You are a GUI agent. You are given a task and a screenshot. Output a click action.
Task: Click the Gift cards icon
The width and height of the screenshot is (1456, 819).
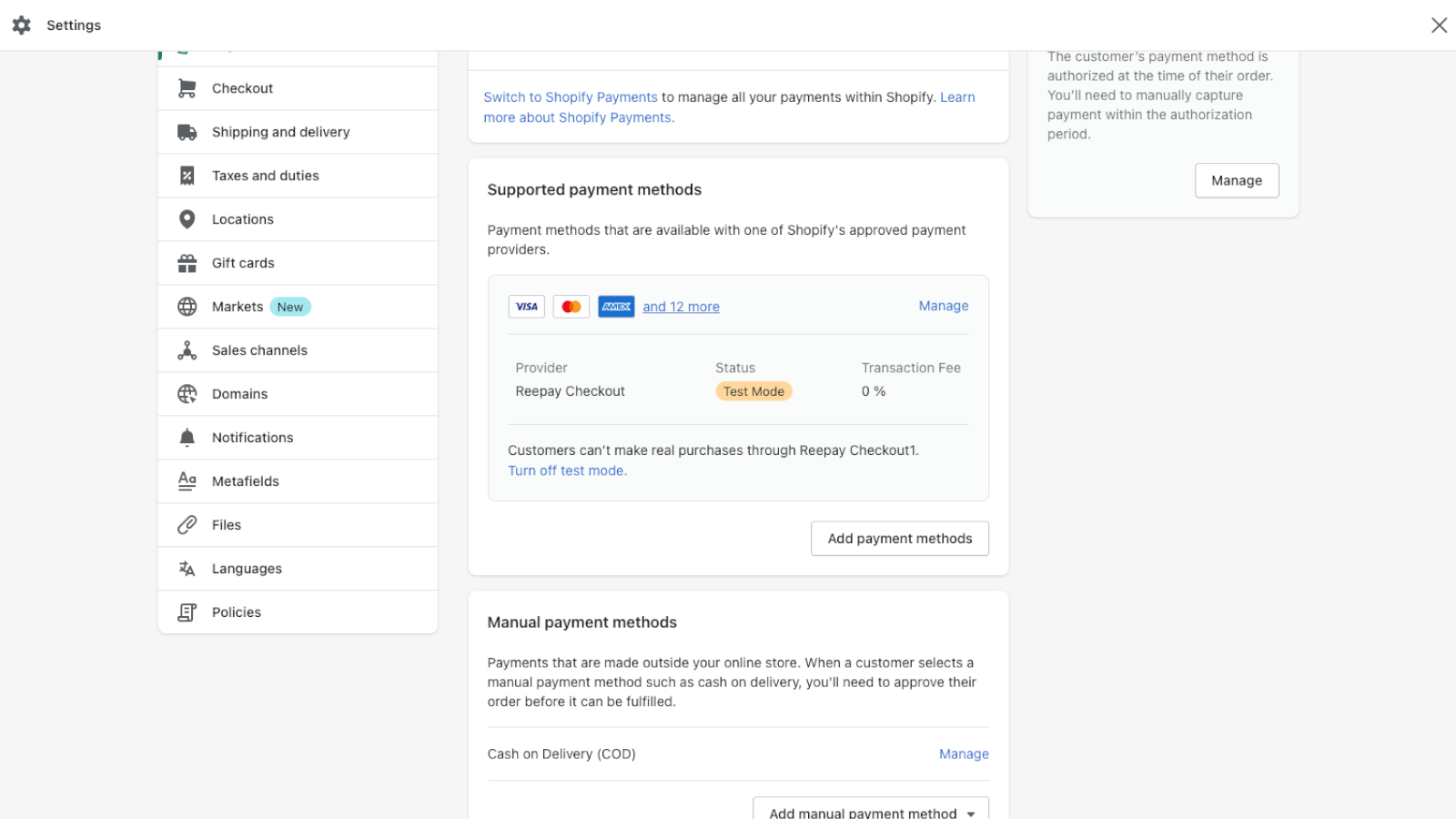187,263
